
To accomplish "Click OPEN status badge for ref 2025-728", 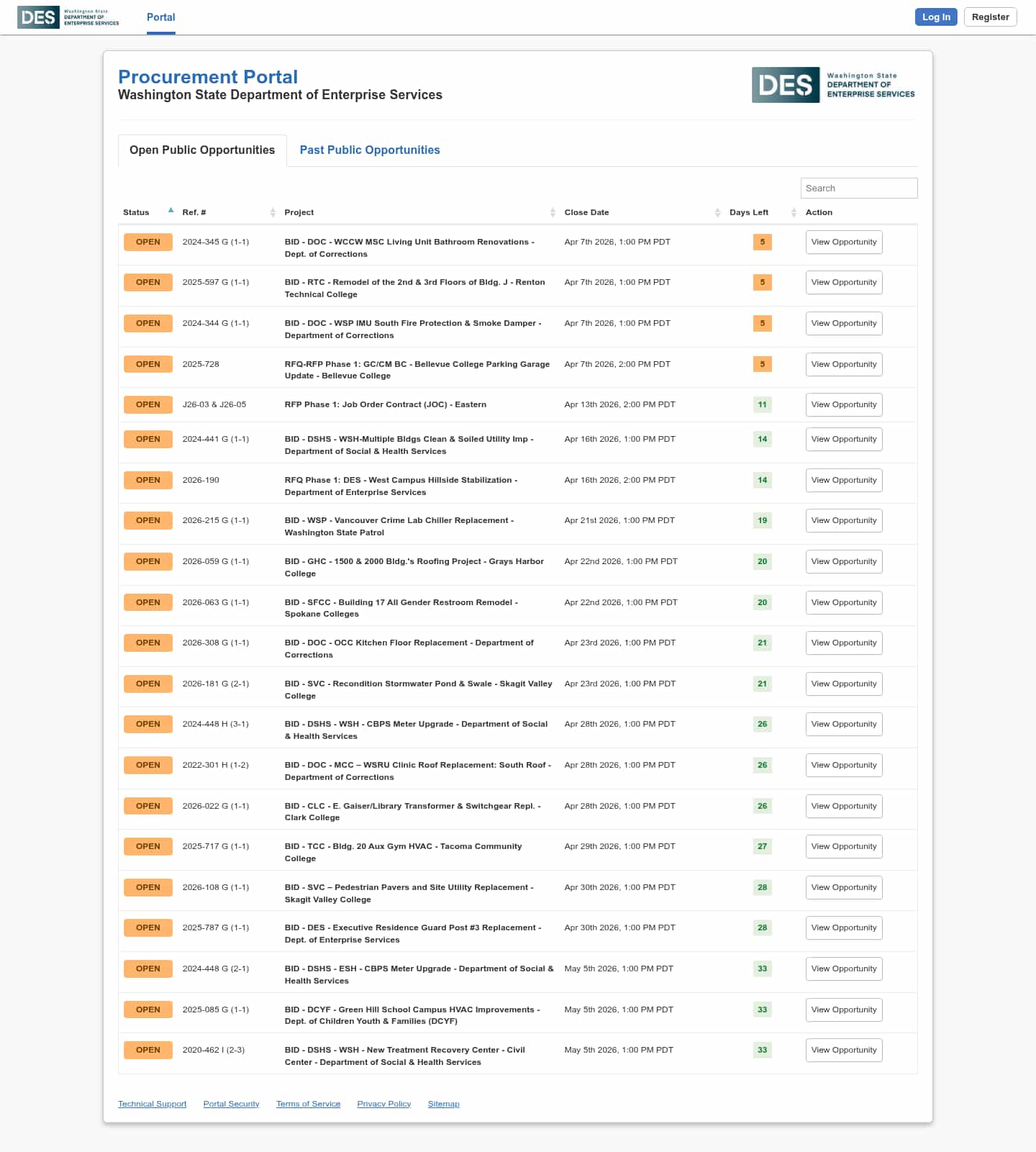I will point(148,364).
